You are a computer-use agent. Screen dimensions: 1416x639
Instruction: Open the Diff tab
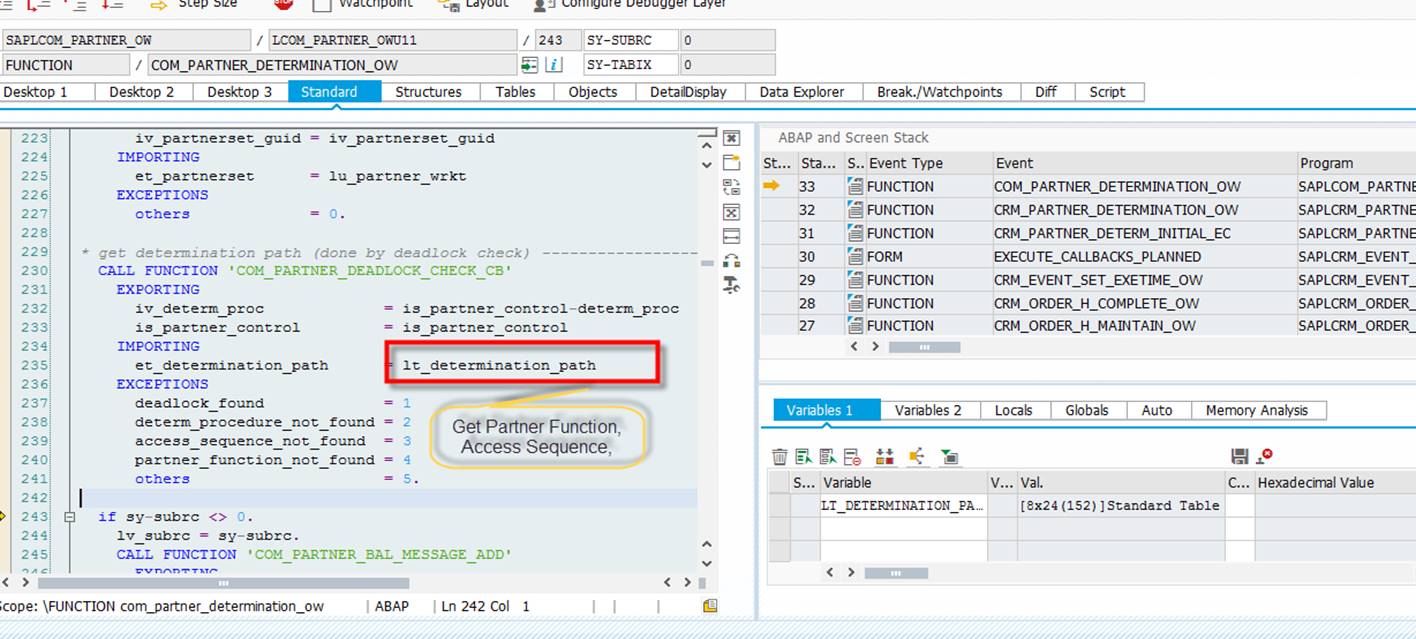point(1046,92)
